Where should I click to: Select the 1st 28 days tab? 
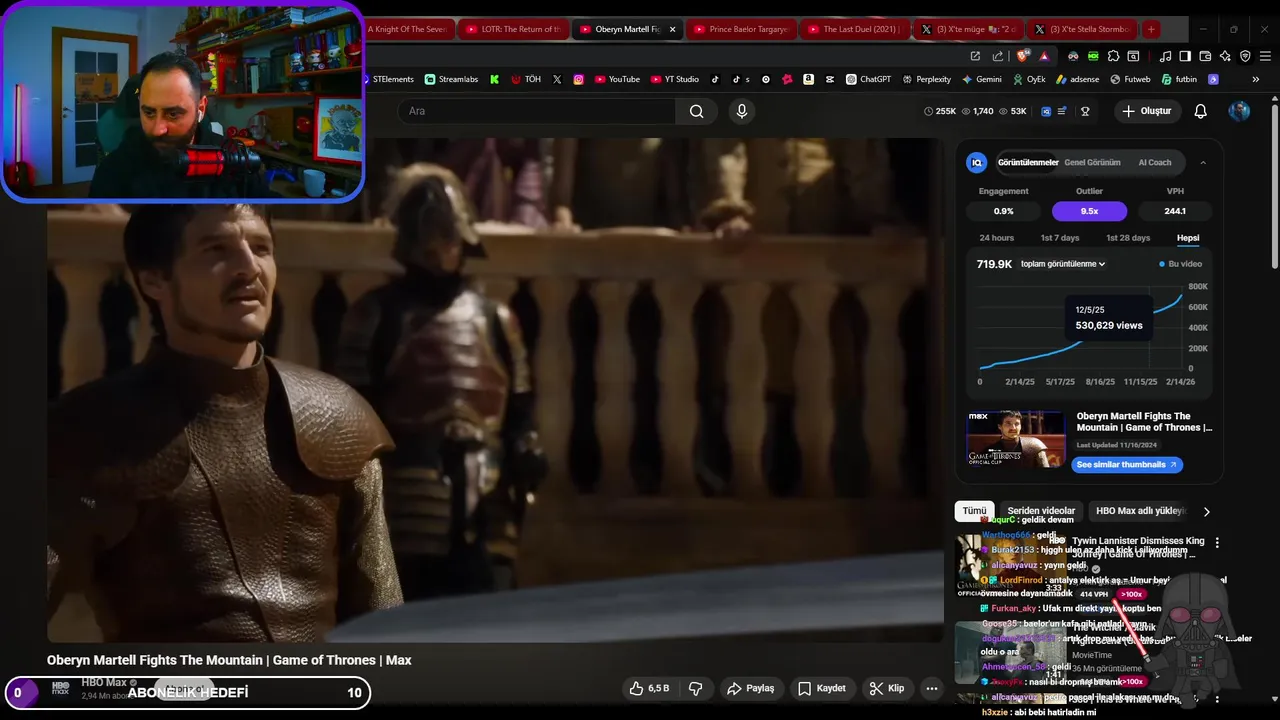click(1127, 238)
